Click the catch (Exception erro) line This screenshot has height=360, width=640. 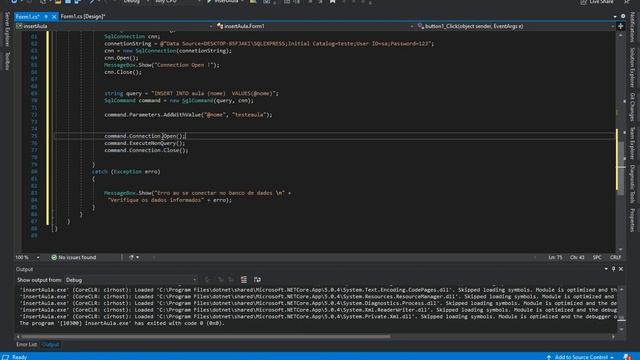click(x=126, y=172)
